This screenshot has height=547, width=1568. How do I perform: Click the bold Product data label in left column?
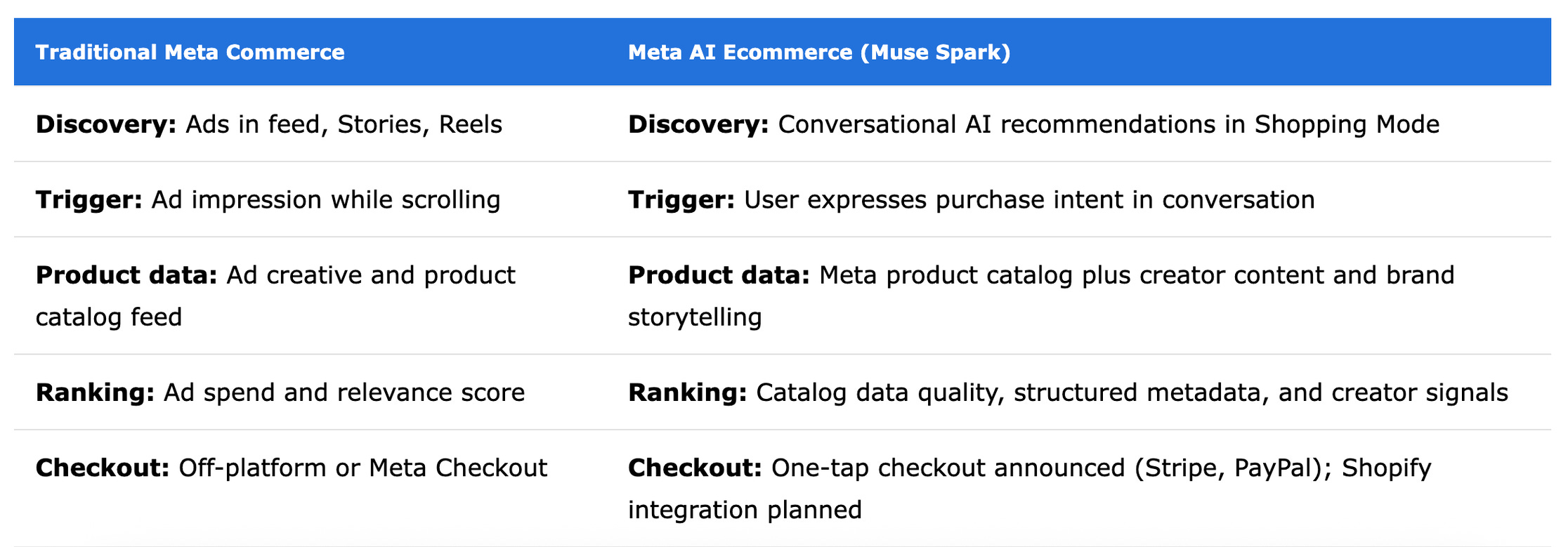(126, 275)
